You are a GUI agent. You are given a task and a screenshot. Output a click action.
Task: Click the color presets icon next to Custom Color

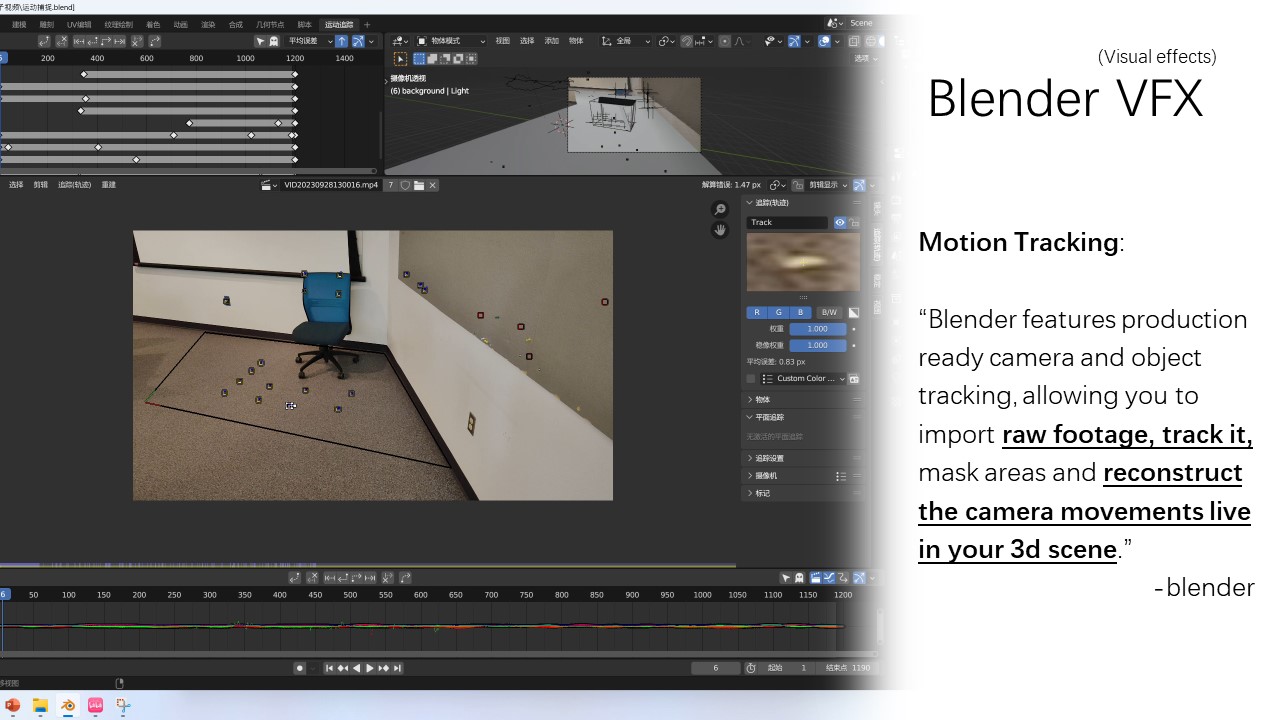[854, 379]
